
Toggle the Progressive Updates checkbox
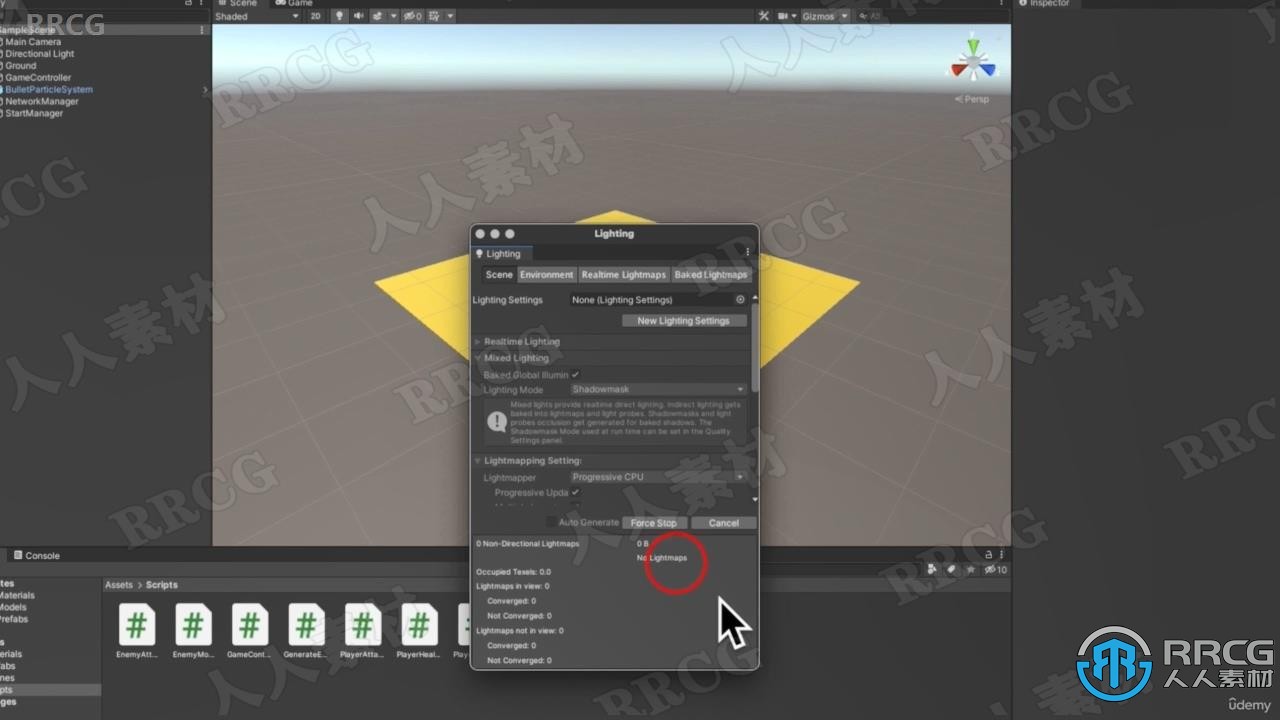point(575,493)
